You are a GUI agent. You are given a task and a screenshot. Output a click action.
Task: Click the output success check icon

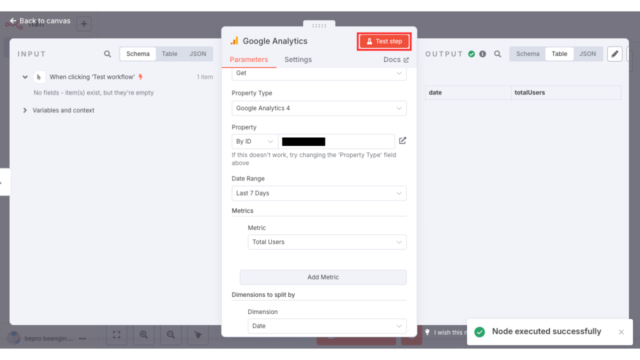(x=471, y=54)
